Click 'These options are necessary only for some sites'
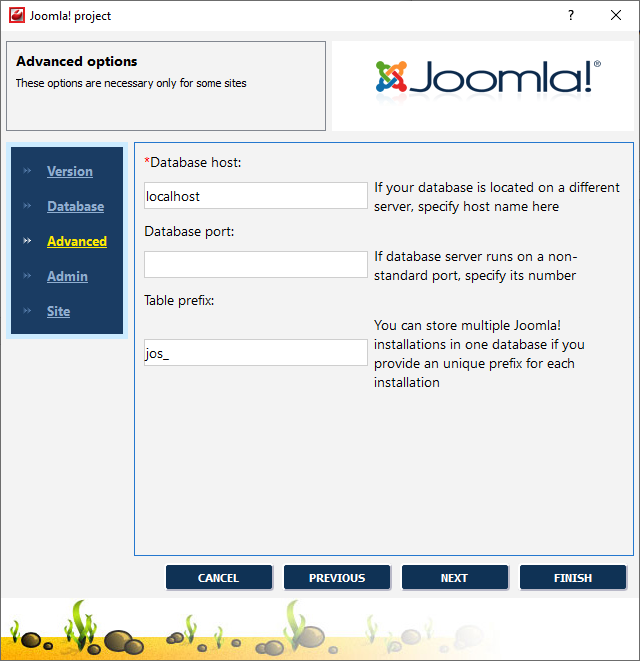 point(131,83)
